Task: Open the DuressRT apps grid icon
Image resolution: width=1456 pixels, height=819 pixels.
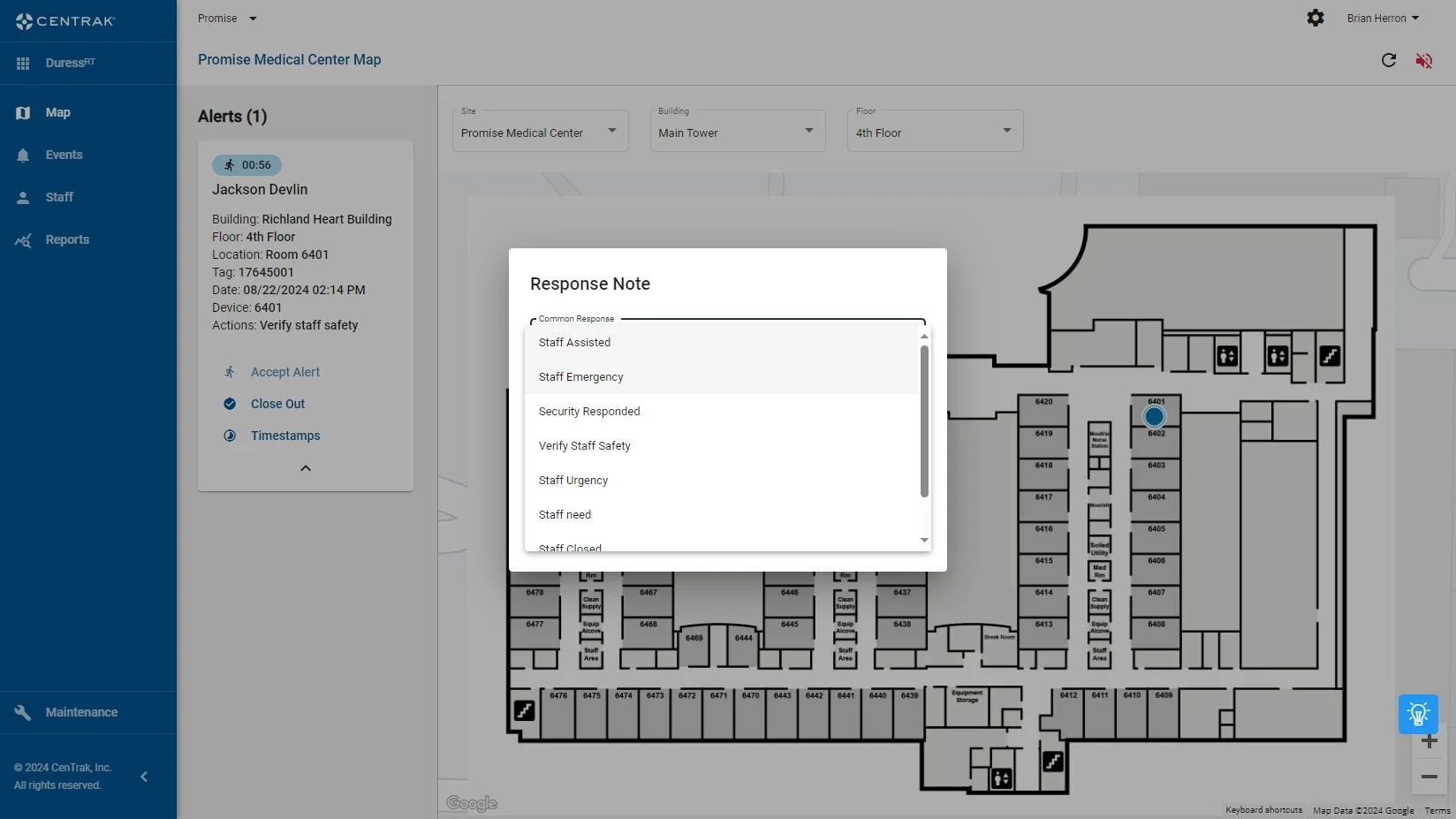Action: point(23,63)
